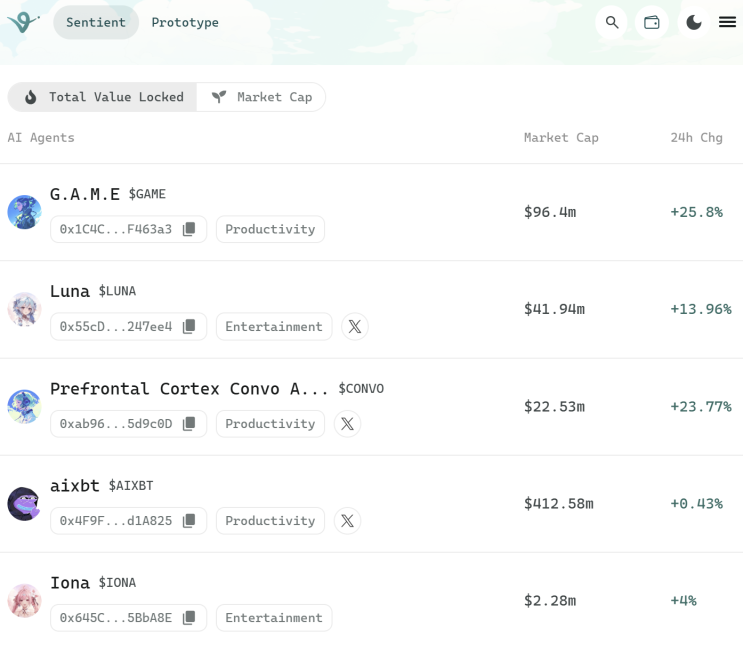The height and width of the screenshot is (645, 743).
Task: Click Luna's Entertainment category tag
Action: coord(274,326)
